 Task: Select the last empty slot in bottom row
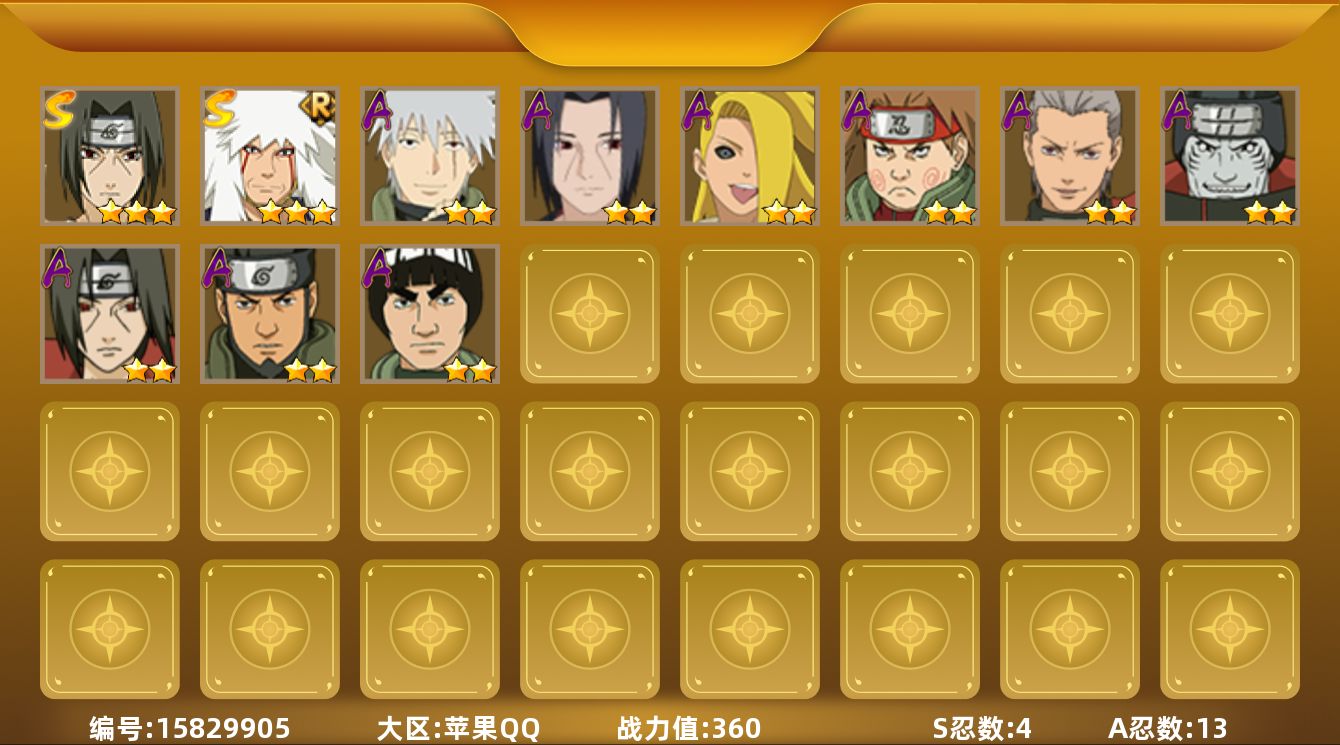(x=1230, y=629)
